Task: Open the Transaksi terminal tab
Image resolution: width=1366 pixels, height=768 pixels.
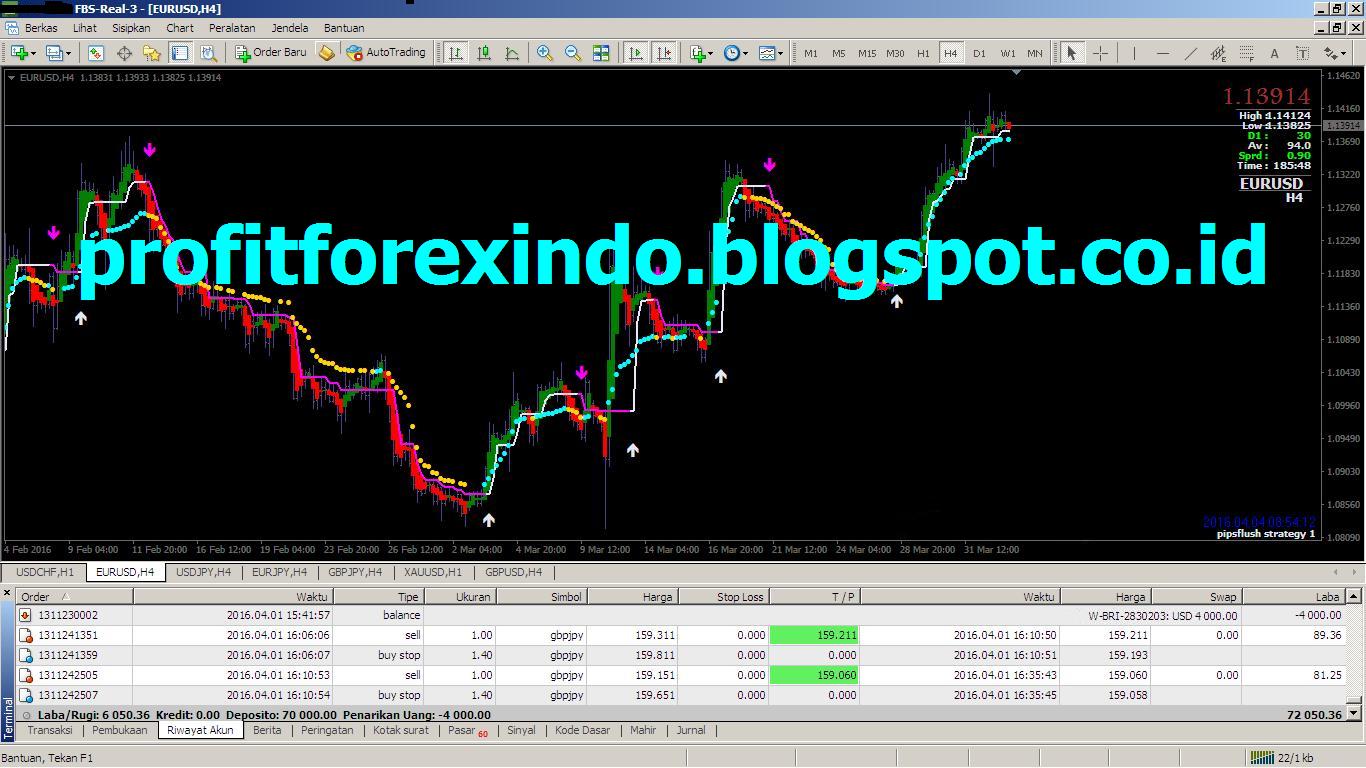Action: click(x=50, y=730)
